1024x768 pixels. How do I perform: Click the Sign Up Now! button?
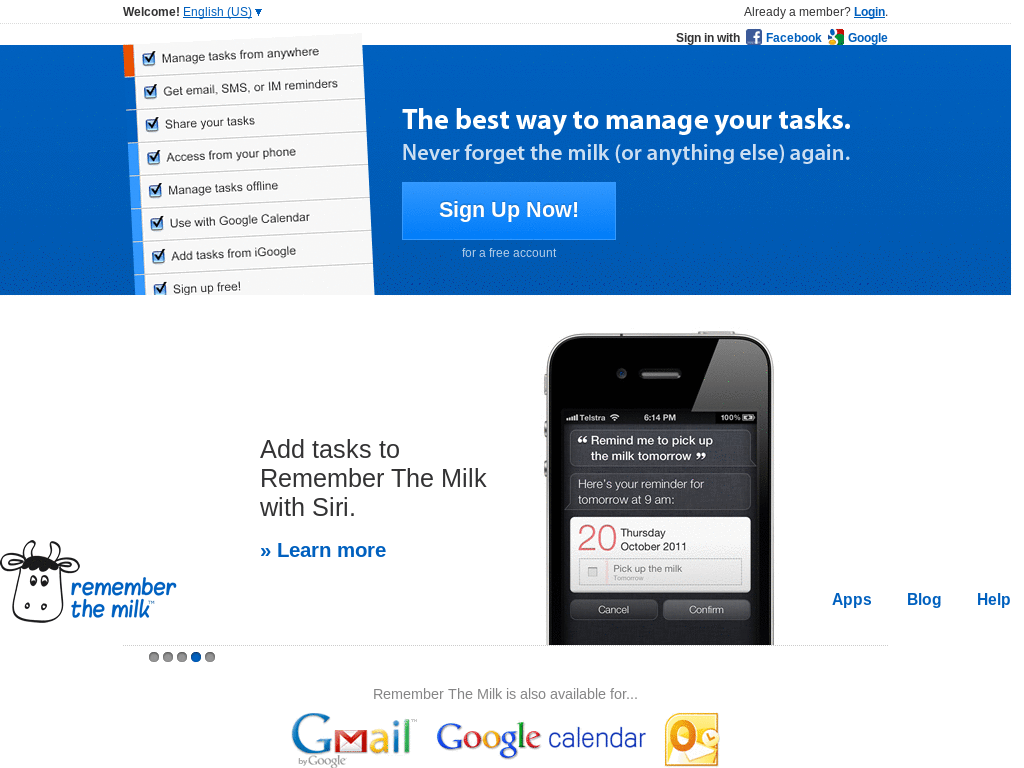[x=509, y=210]
